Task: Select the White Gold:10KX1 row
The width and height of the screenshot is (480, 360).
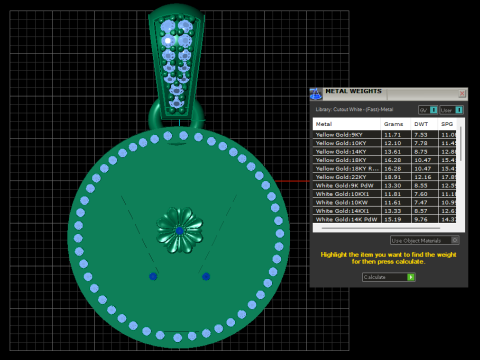Action: pyautogui.click(x=385, y=194)
